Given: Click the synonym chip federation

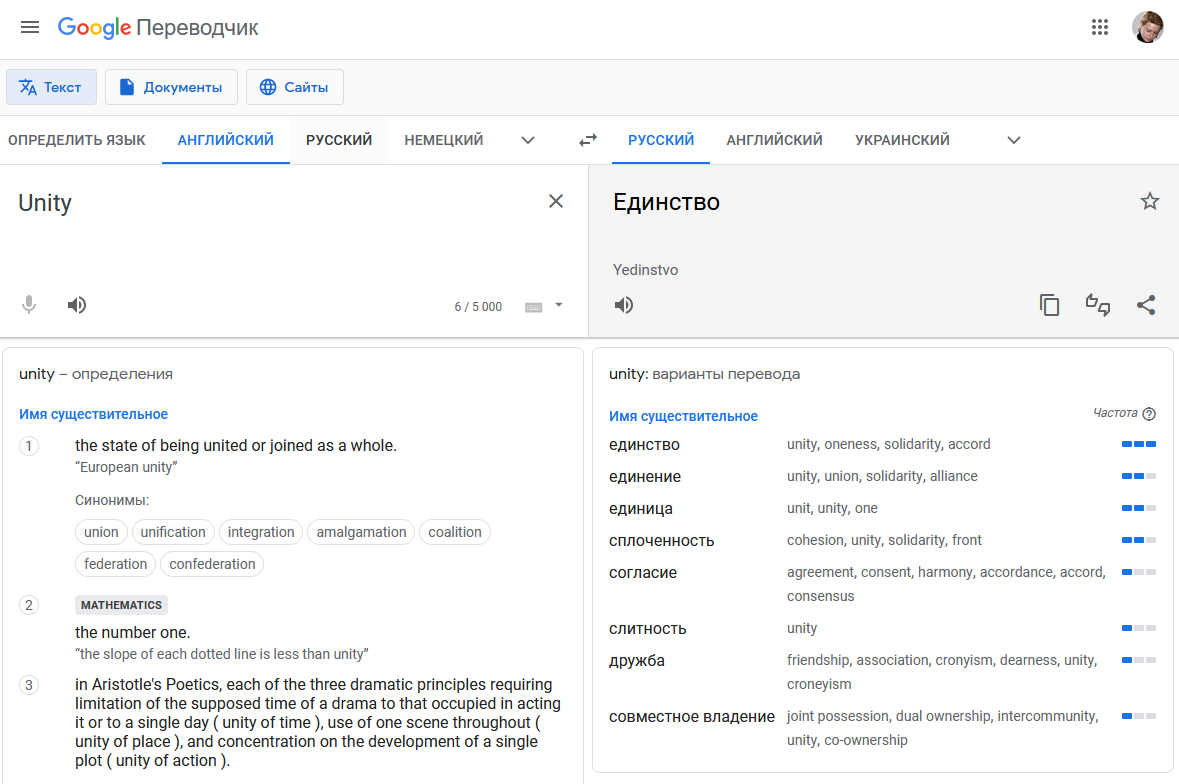Looking at the screenshot, I should 116,564.
